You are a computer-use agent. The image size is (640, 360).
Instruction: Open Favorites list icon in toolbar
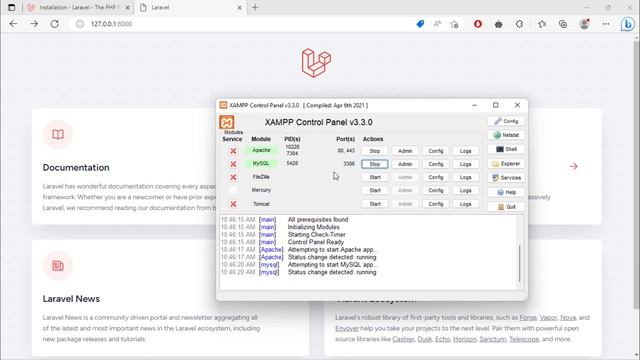(x=542, y=24)
